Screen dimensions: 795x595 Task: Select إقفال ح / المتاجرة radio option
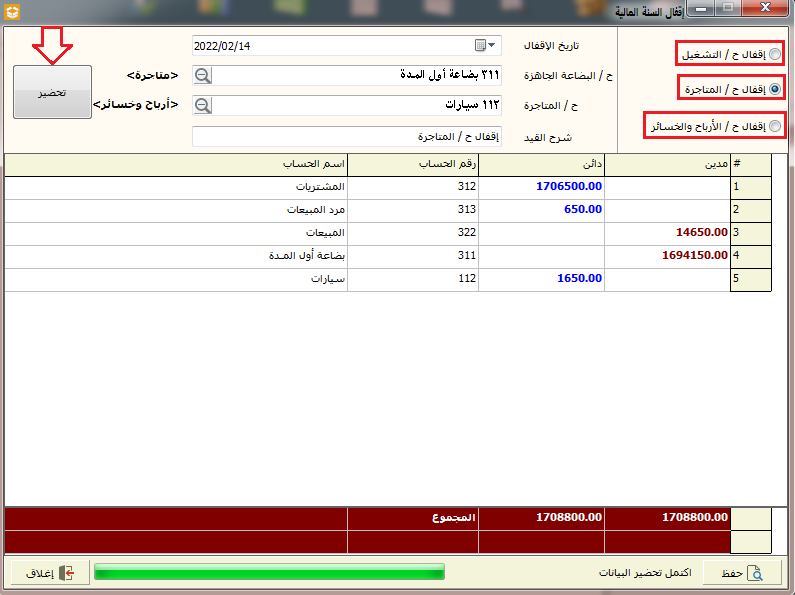point(775,89)
